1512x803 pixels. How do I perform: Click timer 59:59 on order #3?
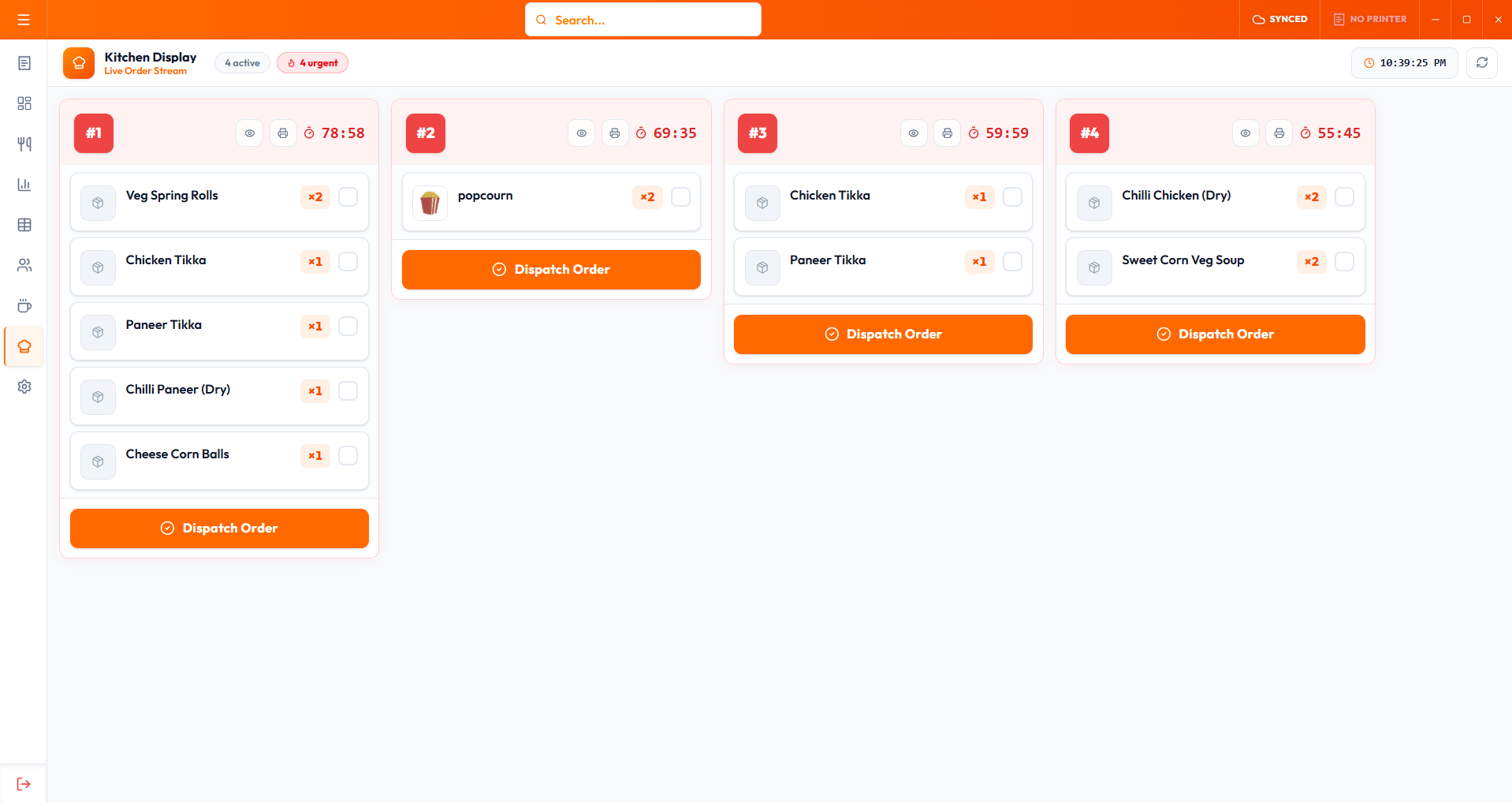pos(999,133)
